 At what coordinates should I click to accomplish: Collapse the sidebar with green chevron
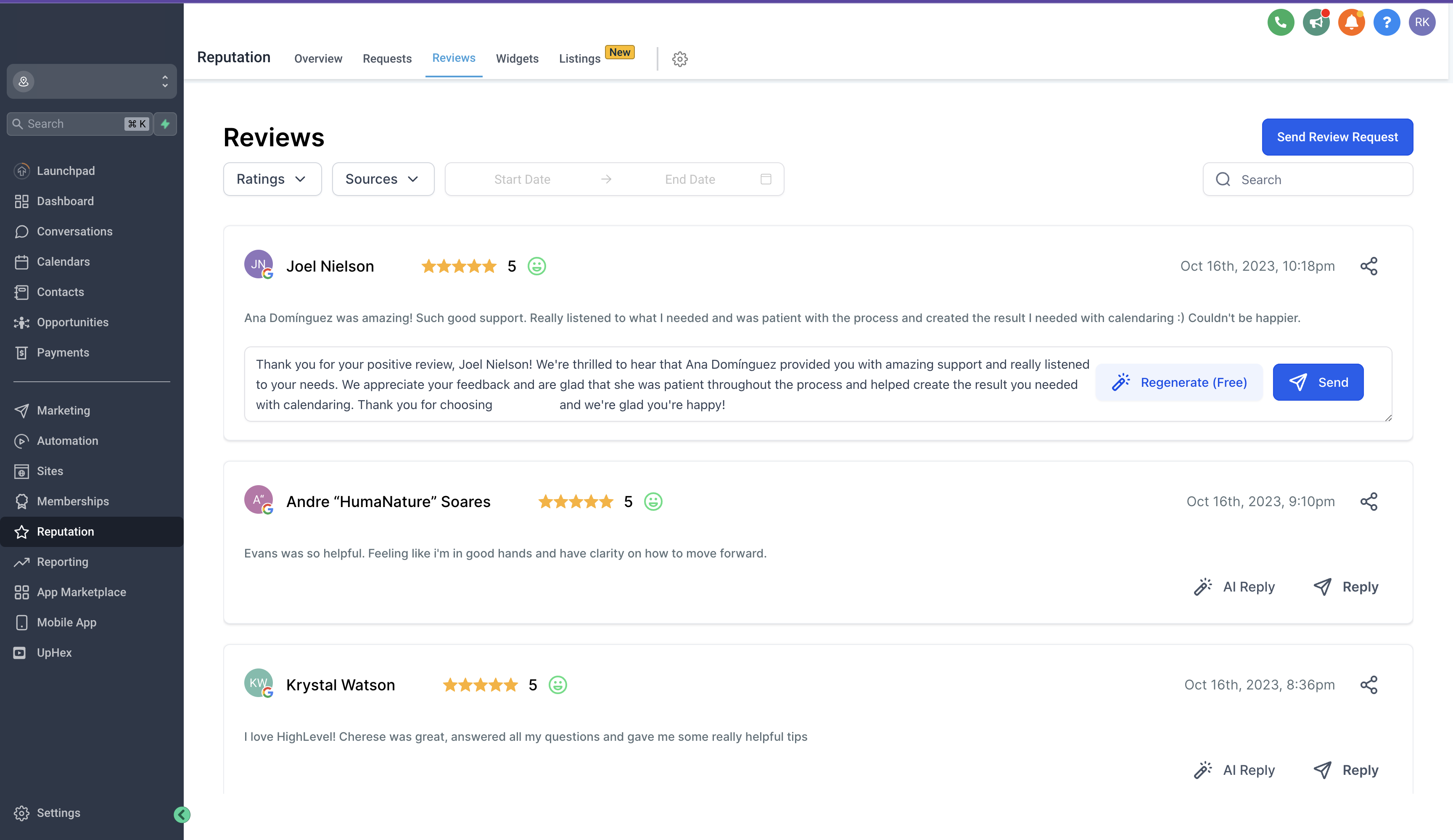pyautogui.click(x=181, y=815)
